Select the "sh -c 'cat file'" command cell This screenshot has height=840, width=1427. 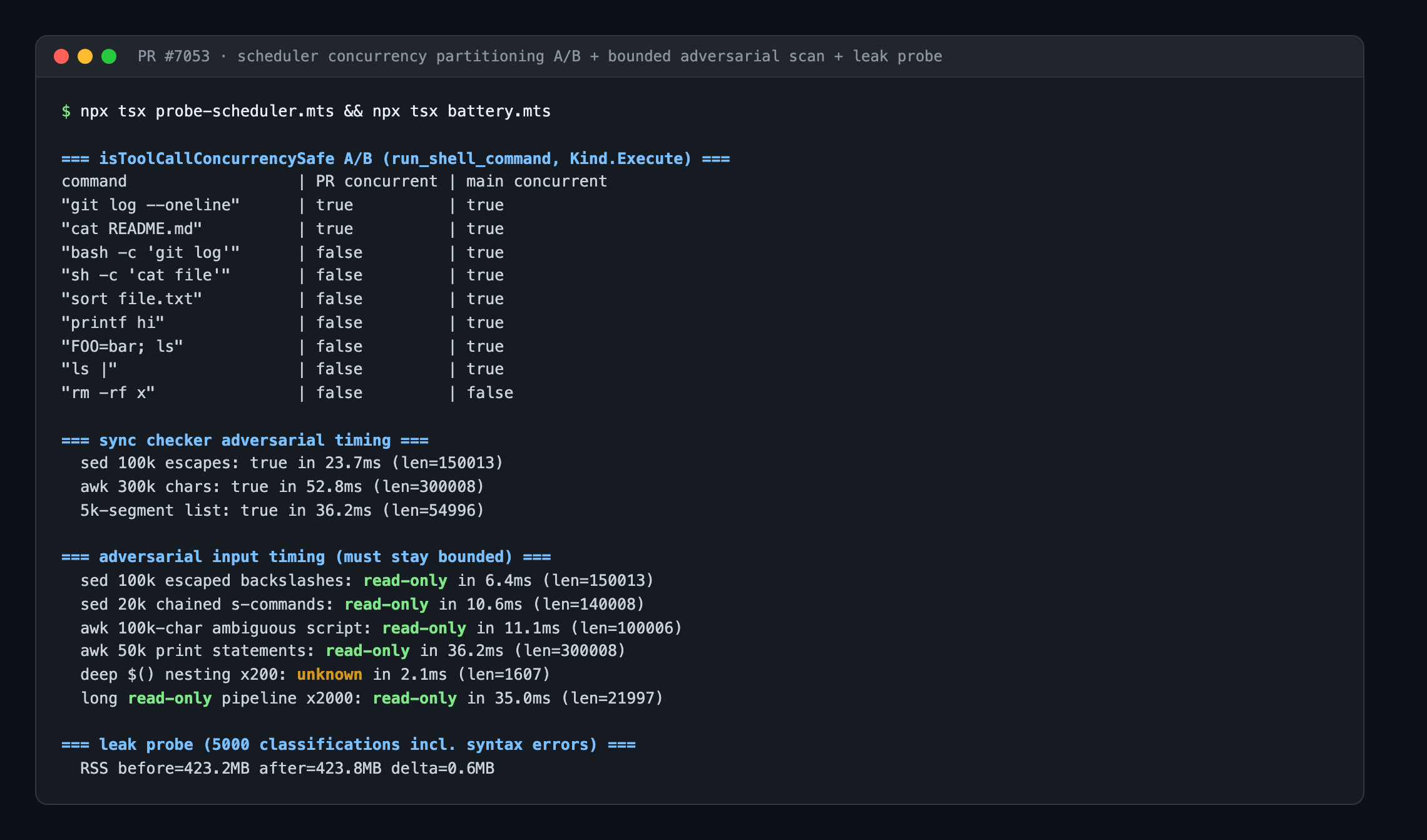146,275
